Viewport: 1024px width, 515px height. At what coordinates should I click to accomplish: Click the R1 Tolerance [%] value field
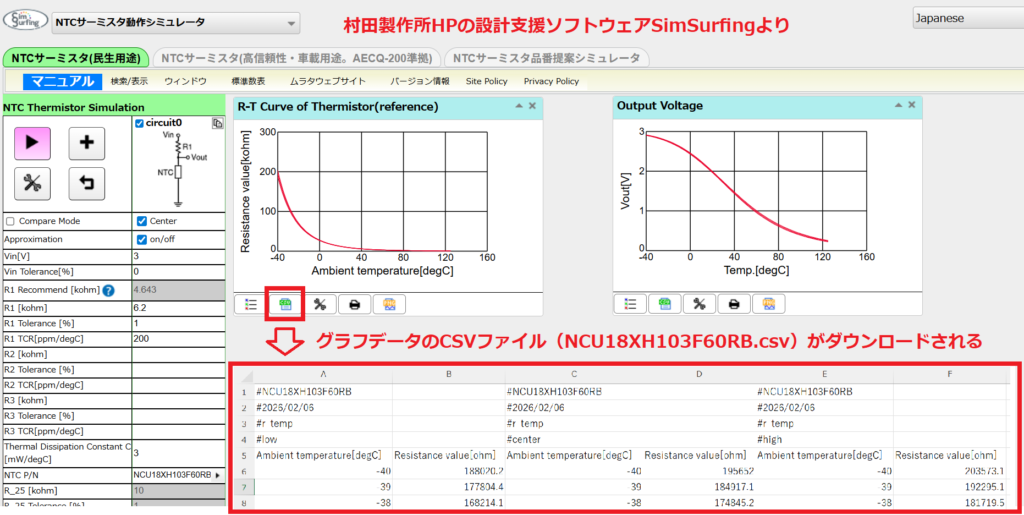coord(178,323)
